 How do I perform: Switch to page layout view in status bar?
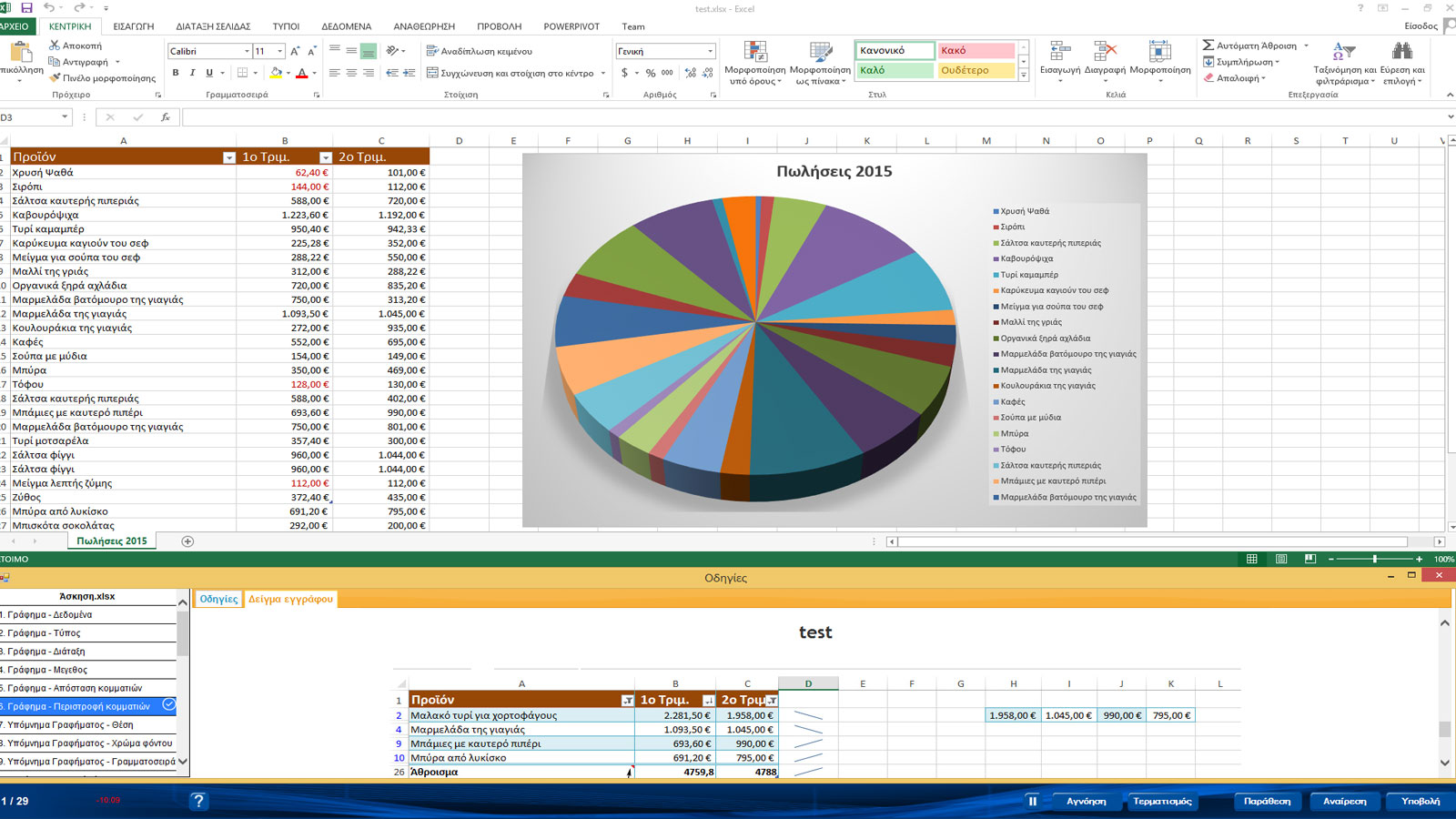click(x=1281, y=559)
